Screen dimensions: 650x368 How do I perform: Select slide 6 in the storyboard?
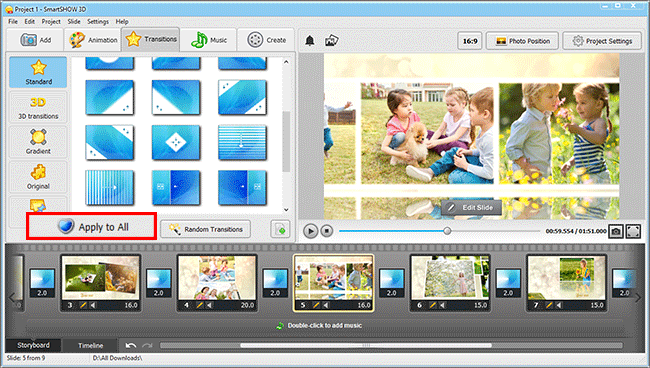click(450, 282)
